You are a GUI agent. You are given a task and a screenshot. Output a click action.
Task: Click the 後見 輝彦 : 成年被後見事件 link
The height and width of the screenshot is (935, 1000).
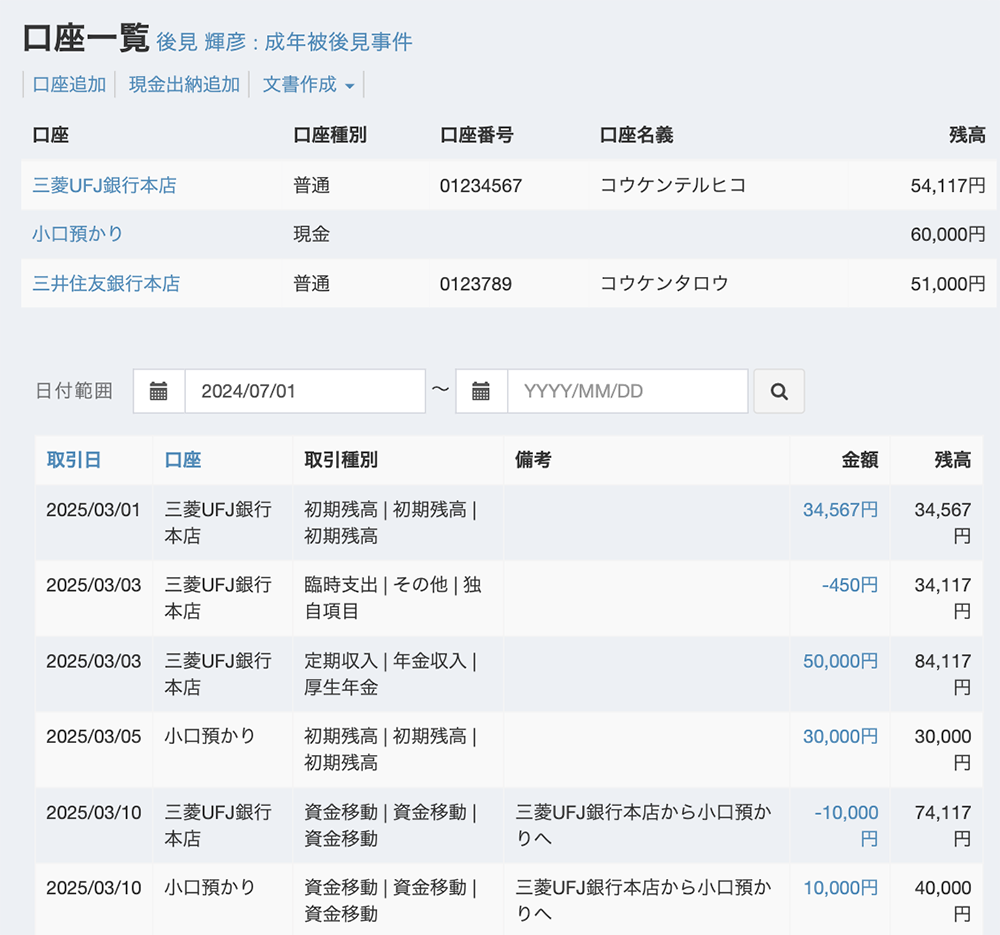click(x=284, y=42)
